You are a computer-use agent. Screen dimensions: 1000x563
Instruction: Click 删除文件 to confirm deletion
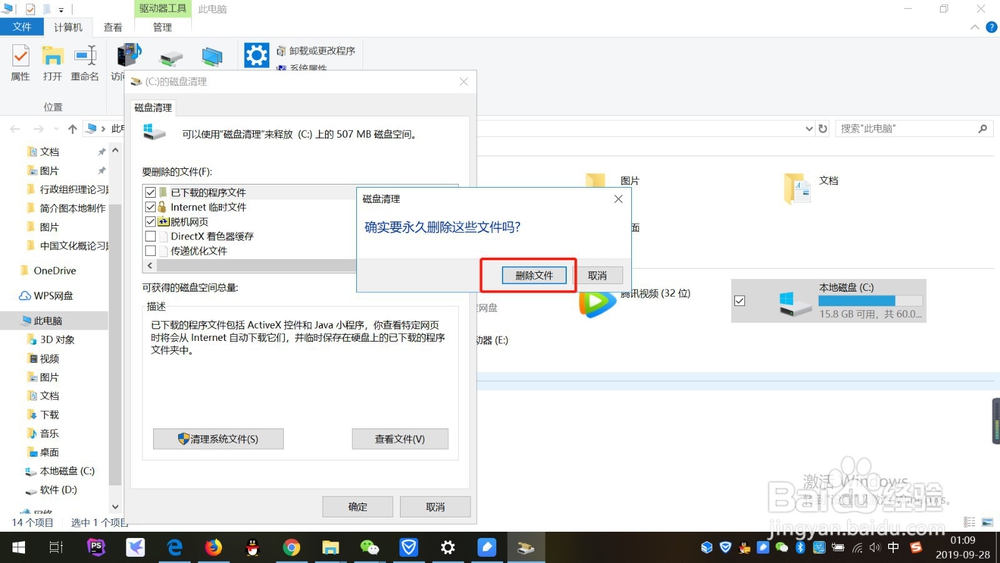(534, 275)
